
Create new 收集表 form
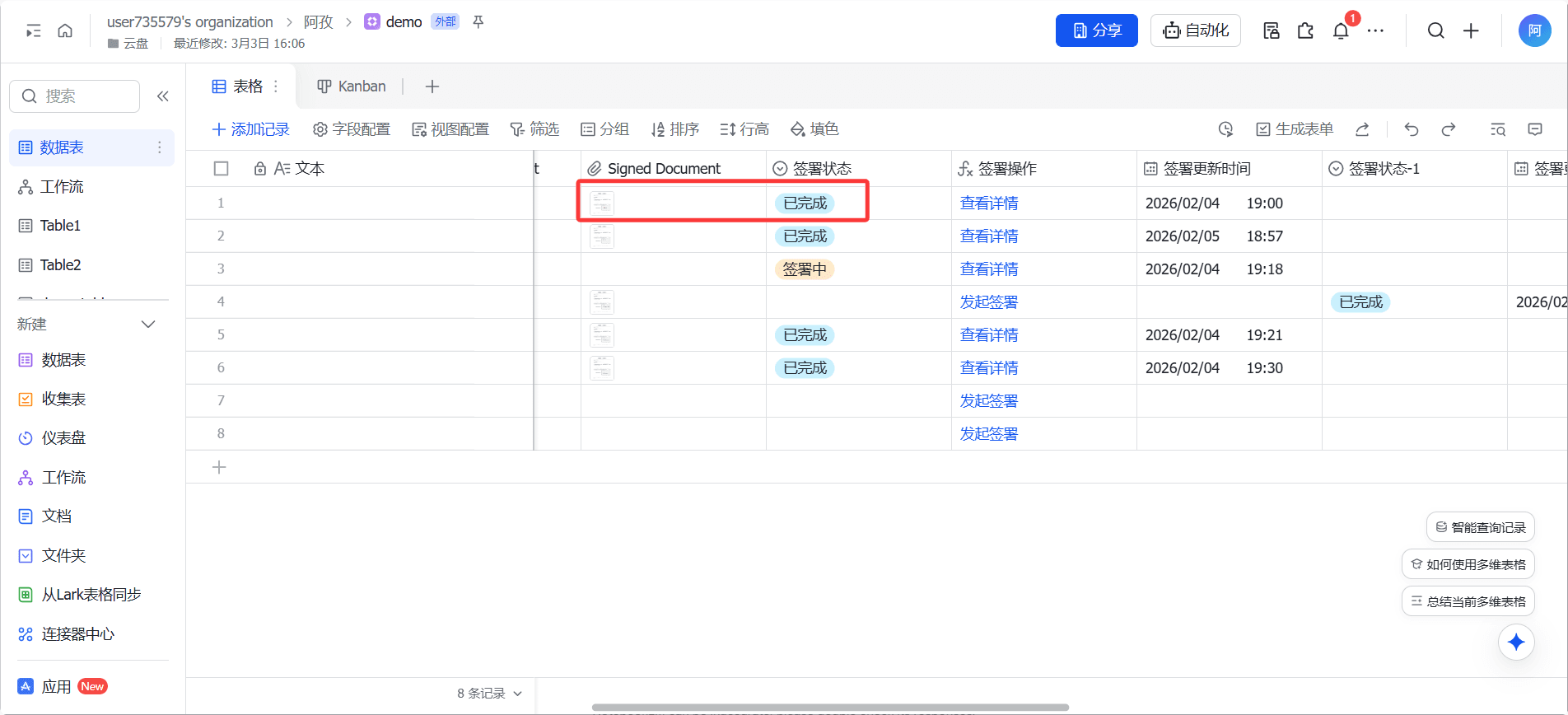coord(53,400)
